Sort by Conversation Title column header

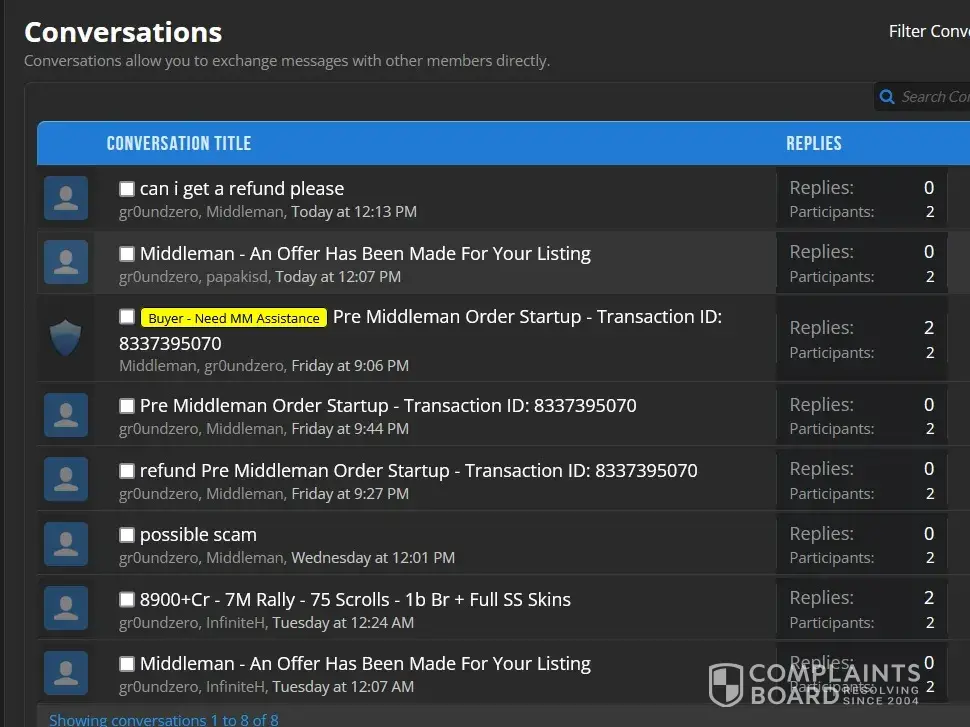[x=178, y=143]
